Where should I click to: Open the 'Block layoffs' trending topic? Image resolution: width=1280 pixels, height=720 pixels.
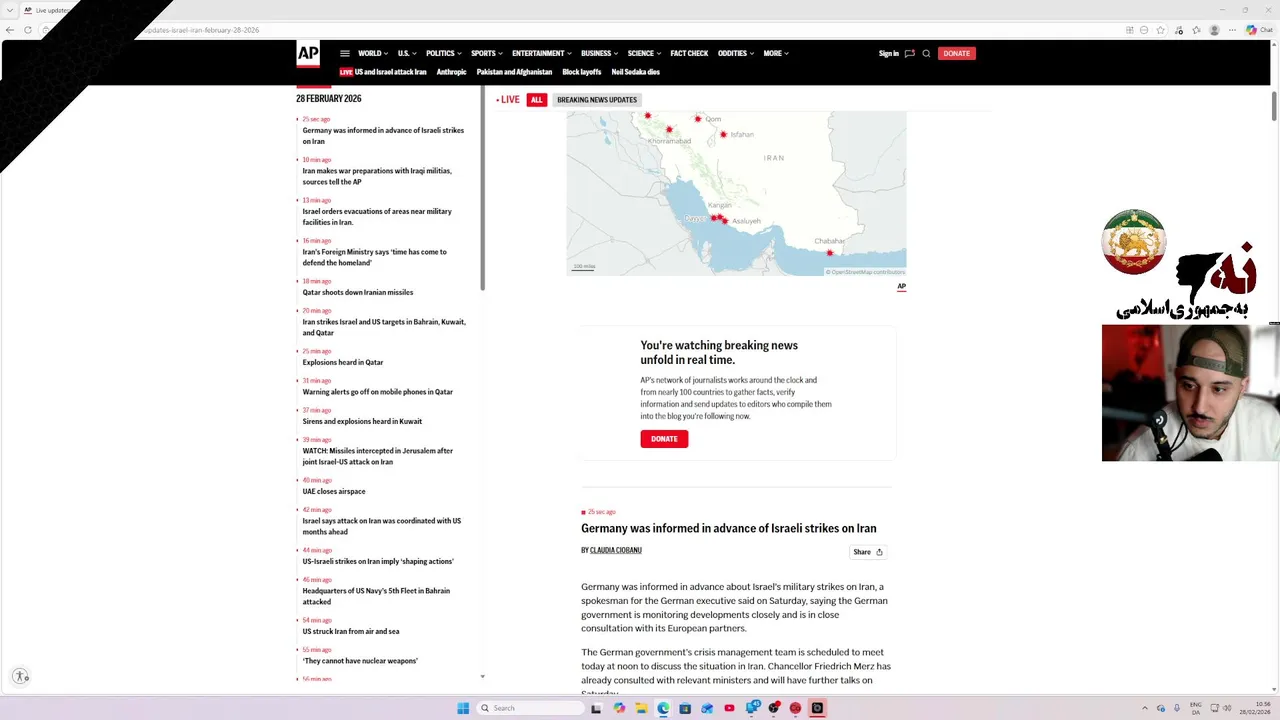click(x=582, y=72)
